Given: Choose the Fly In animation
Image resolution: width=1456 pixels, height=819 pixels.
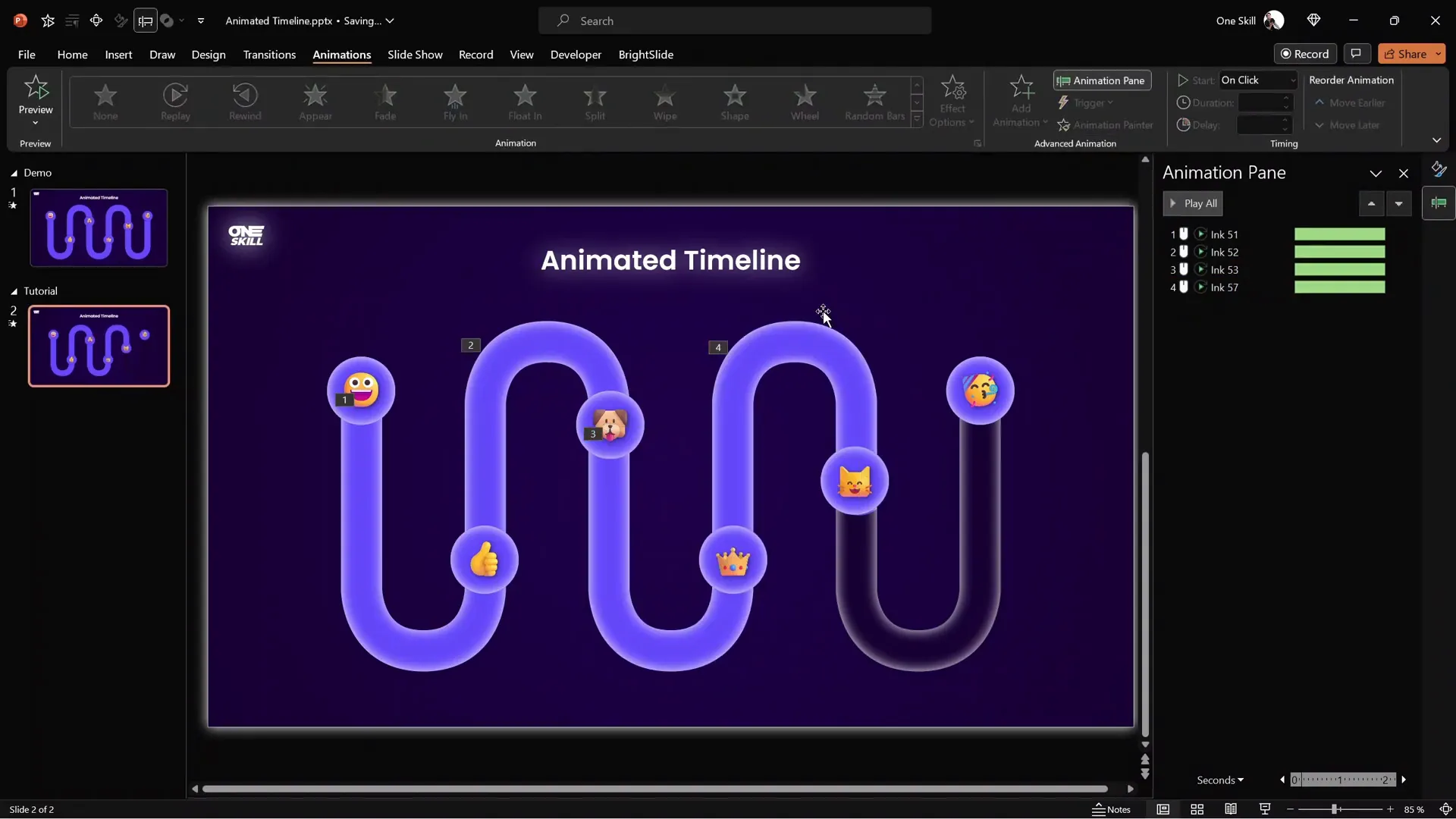Looking at the screenshot, I should (455, 102).
